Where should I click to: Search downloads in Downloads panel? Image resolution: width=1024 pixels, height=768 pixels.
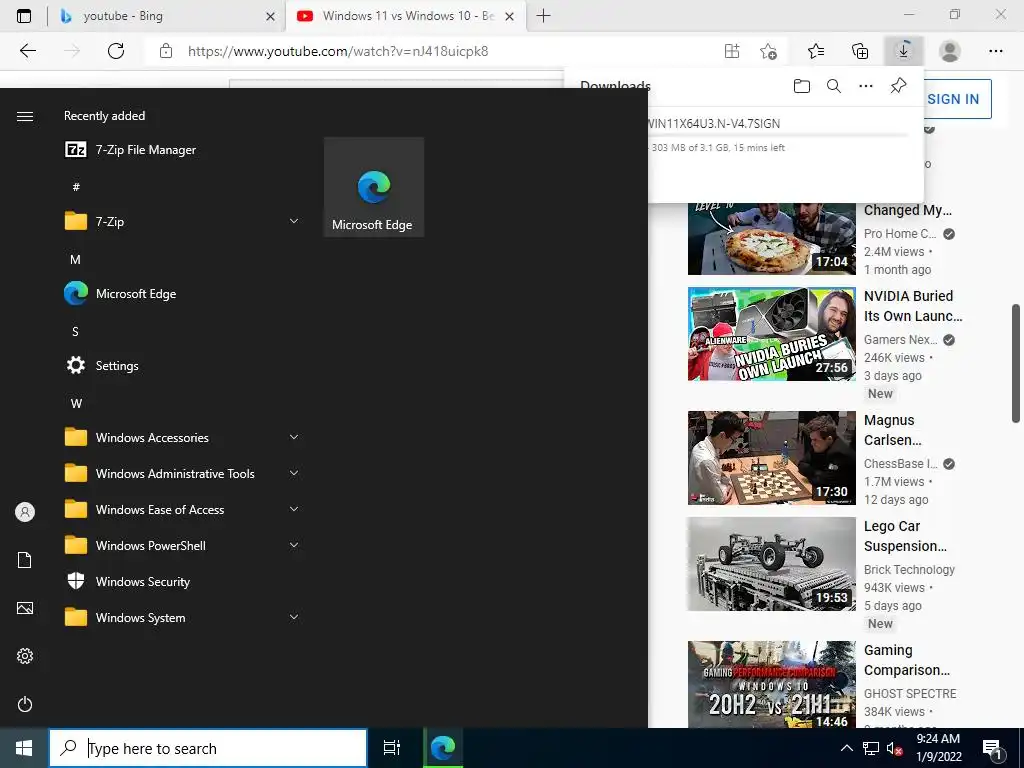coord(834,86)
